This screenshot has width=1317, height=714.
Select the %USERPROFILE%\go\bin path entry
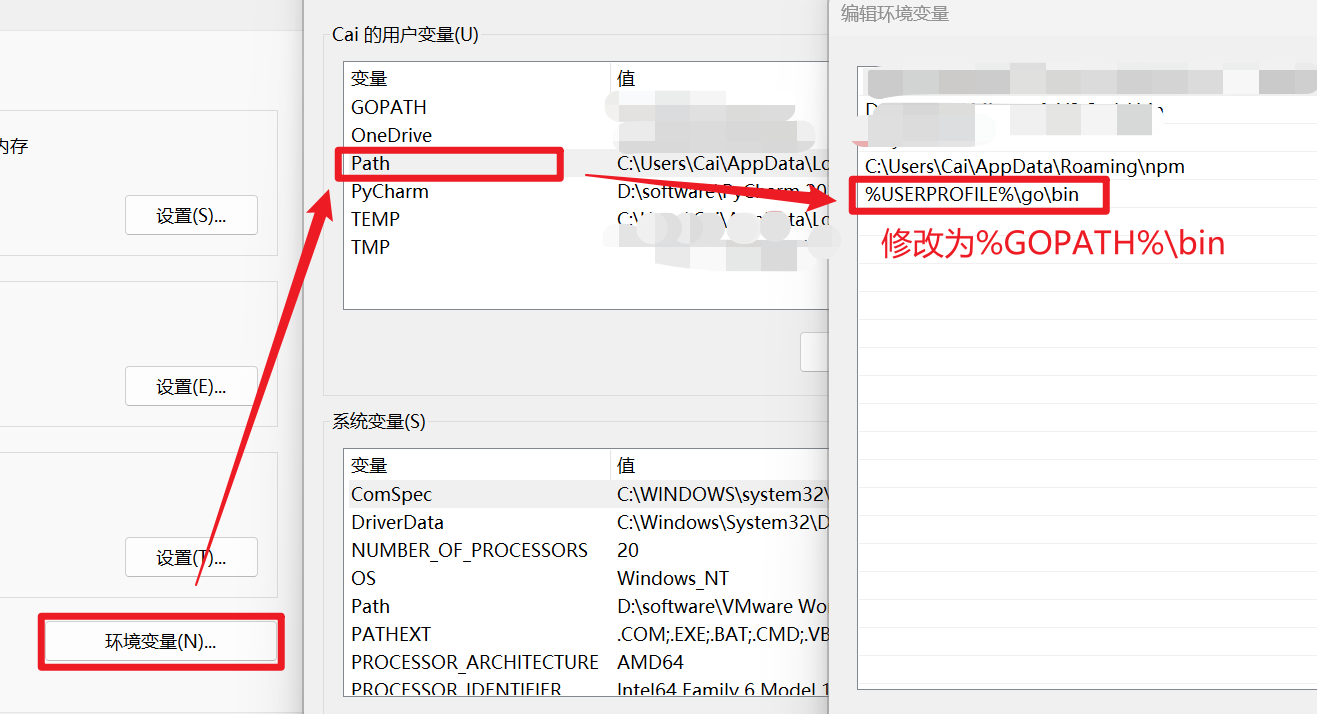click(x=978, y=196)
